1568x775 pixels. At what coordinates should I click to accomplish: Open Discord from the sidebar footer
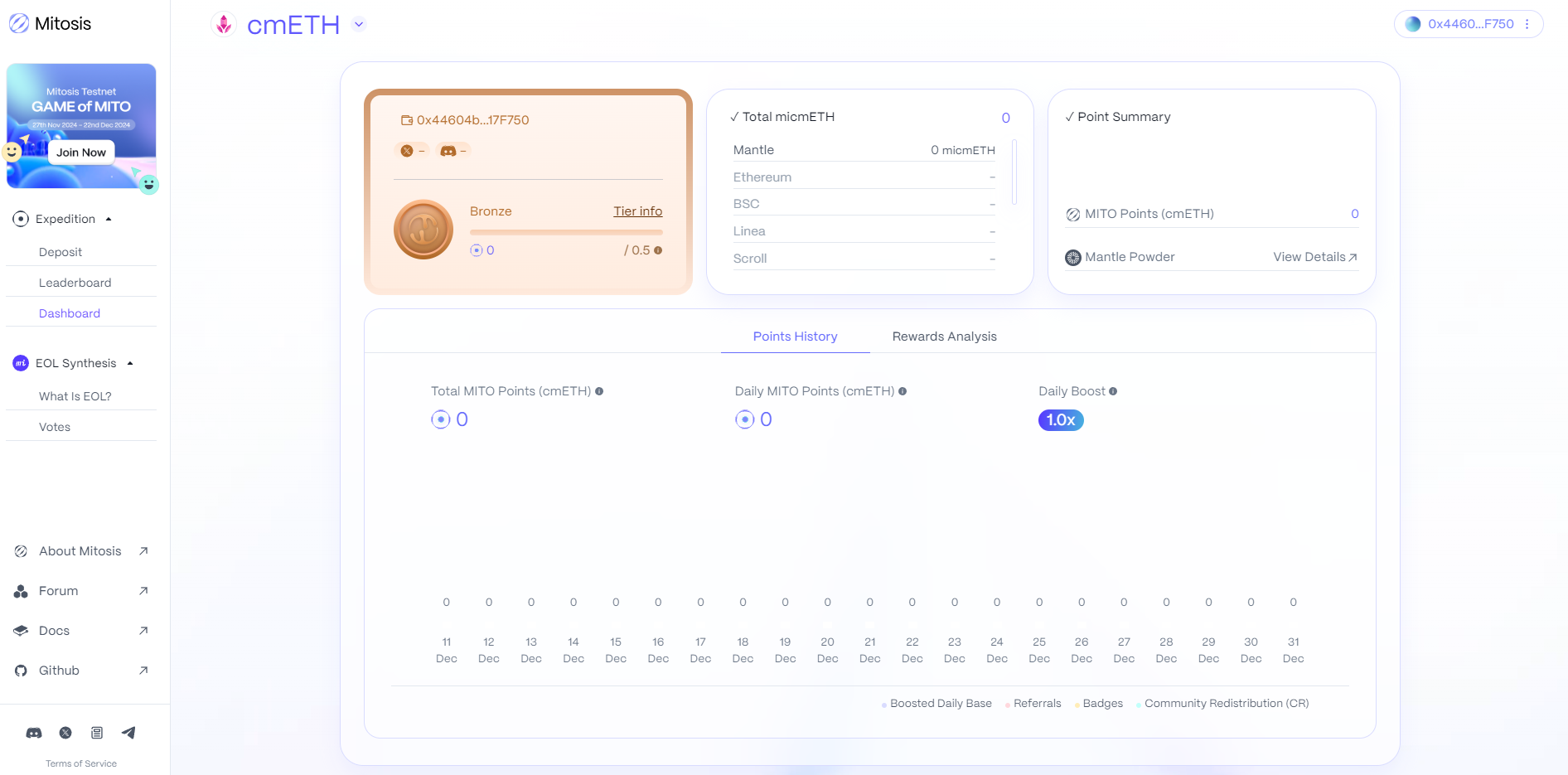click(34, 733)
